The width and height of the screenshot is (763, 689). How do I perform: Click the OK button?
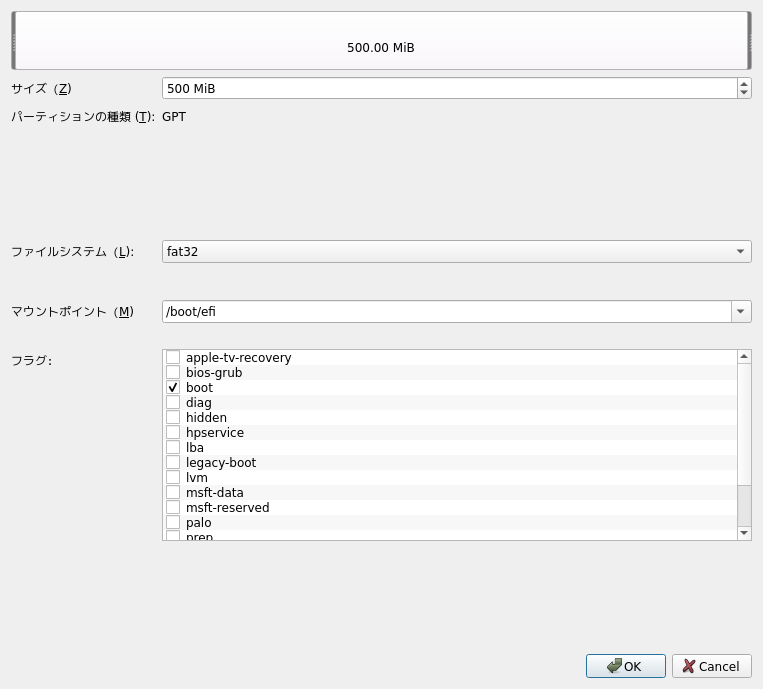click(625, 666)
